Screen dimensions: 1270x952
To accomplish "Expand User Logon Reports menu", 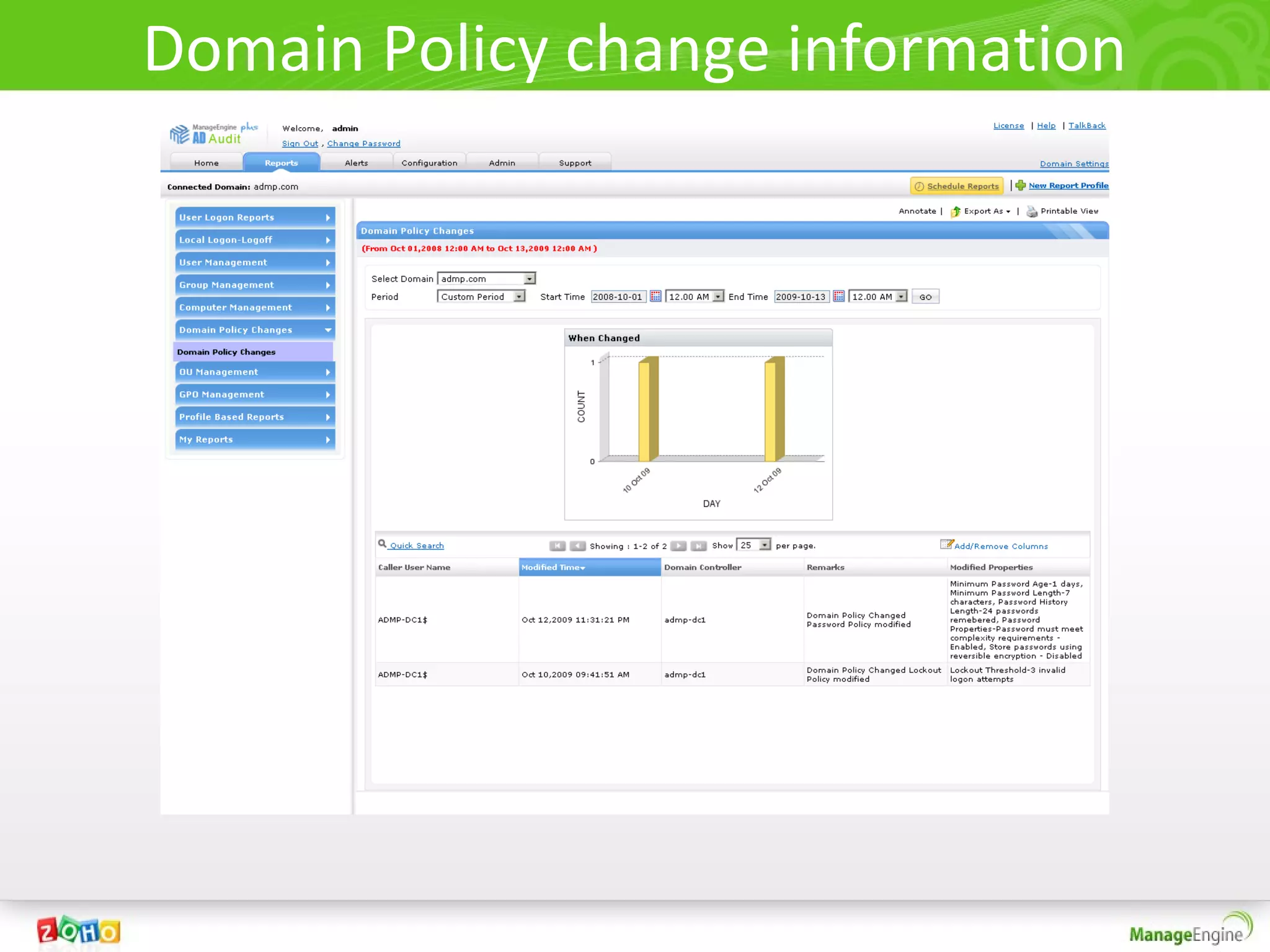I will pos(255,218).
